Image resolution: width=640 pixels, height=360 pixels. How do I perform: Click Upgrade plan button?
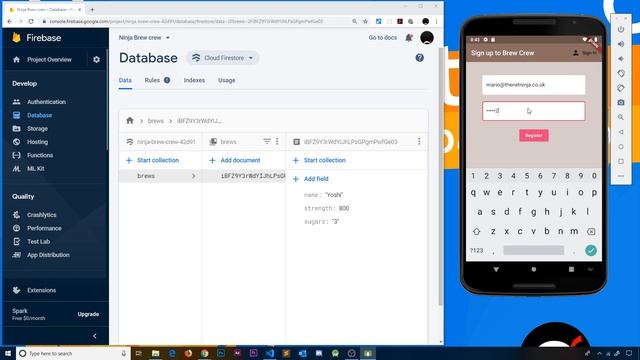coord(88,314)
